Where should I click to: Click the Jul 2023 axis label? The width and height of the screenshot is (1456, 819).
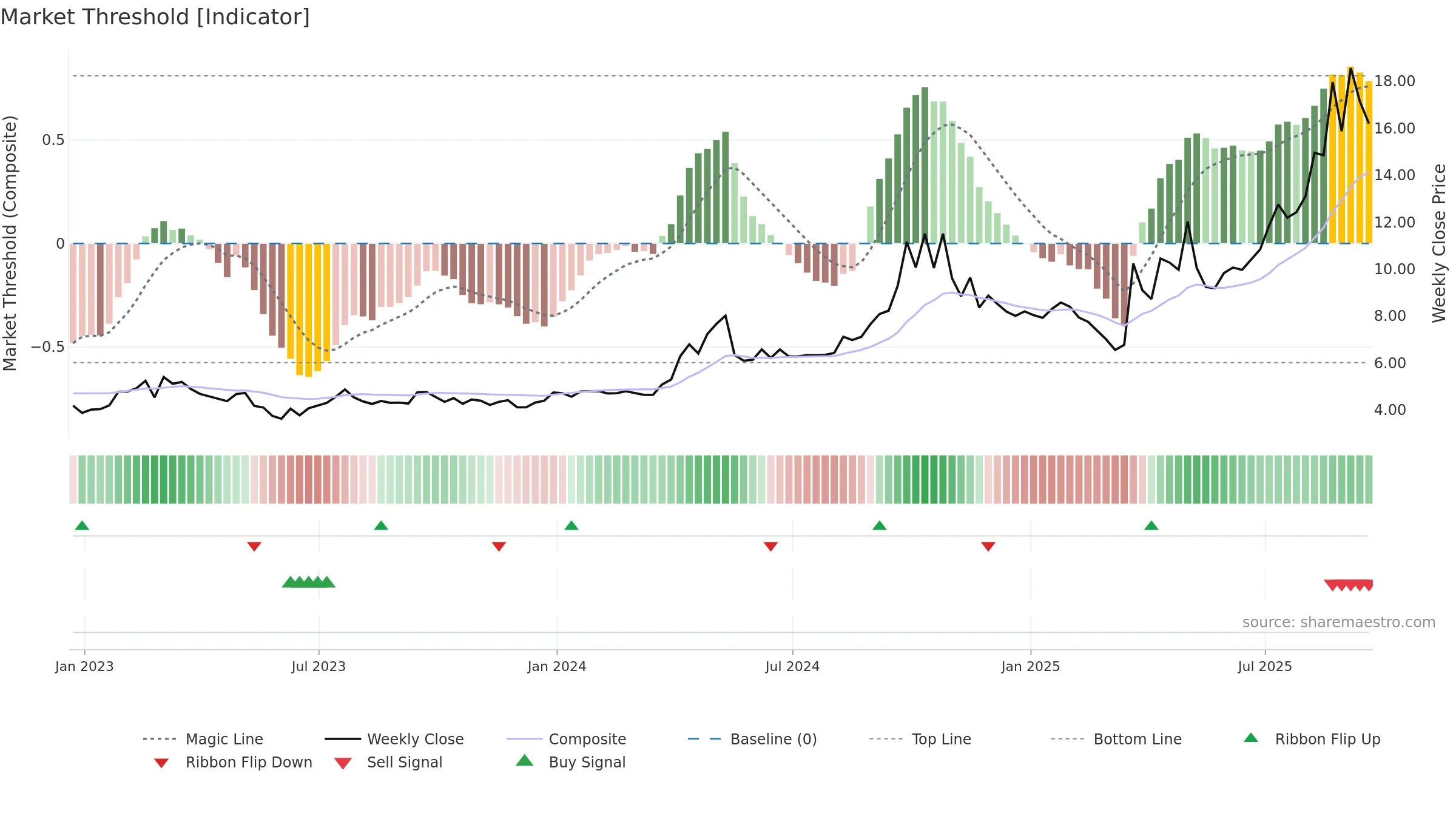318,666
